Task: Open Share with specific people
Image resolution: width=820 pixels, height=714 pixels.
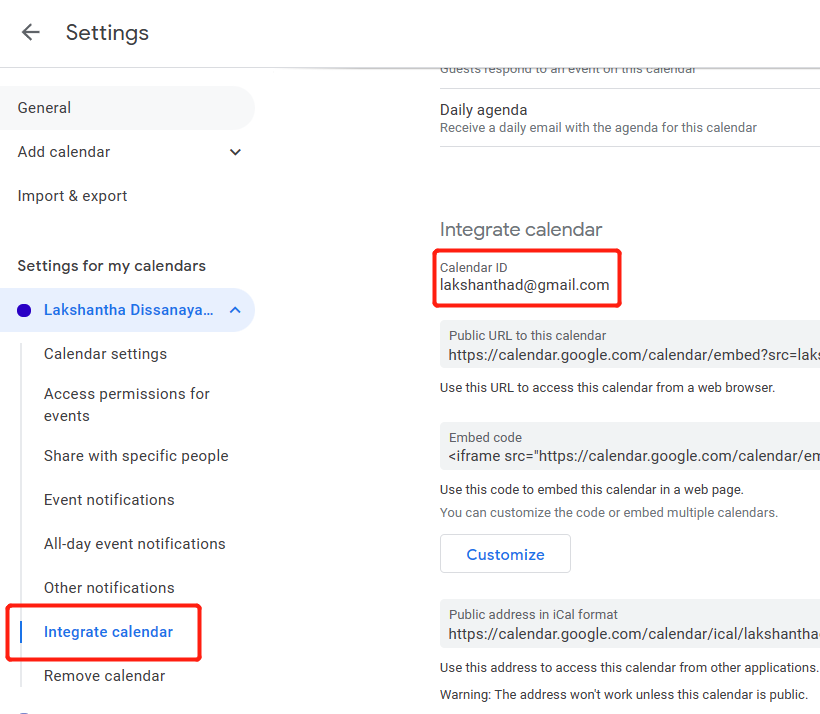Action: [136, 456]
